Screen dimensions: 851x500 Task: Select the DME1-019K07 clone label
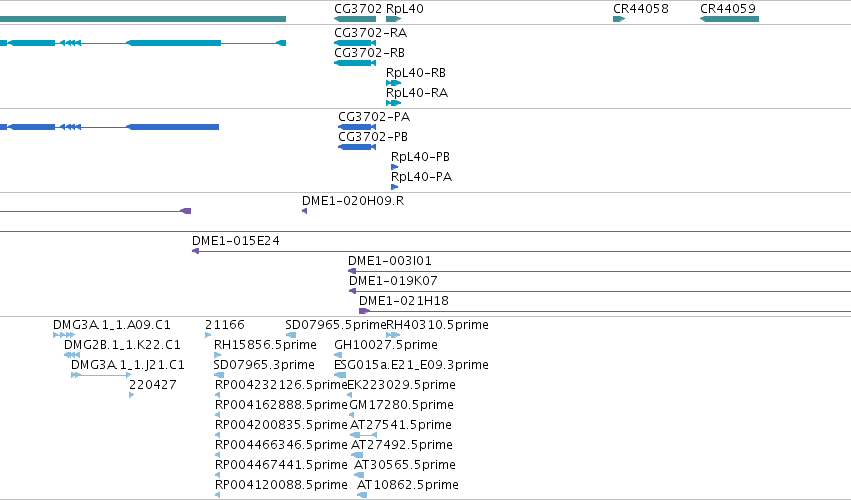pyautogui.click(x=393, y=281)
